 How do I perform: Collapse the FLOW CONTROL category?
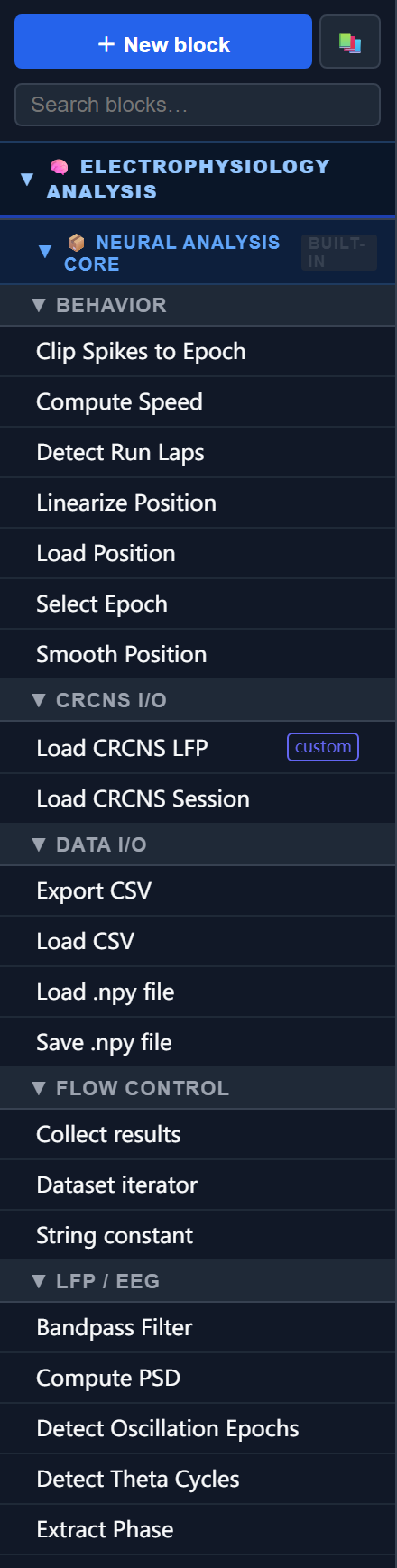pyautogui.click(x=38, y=1088)
